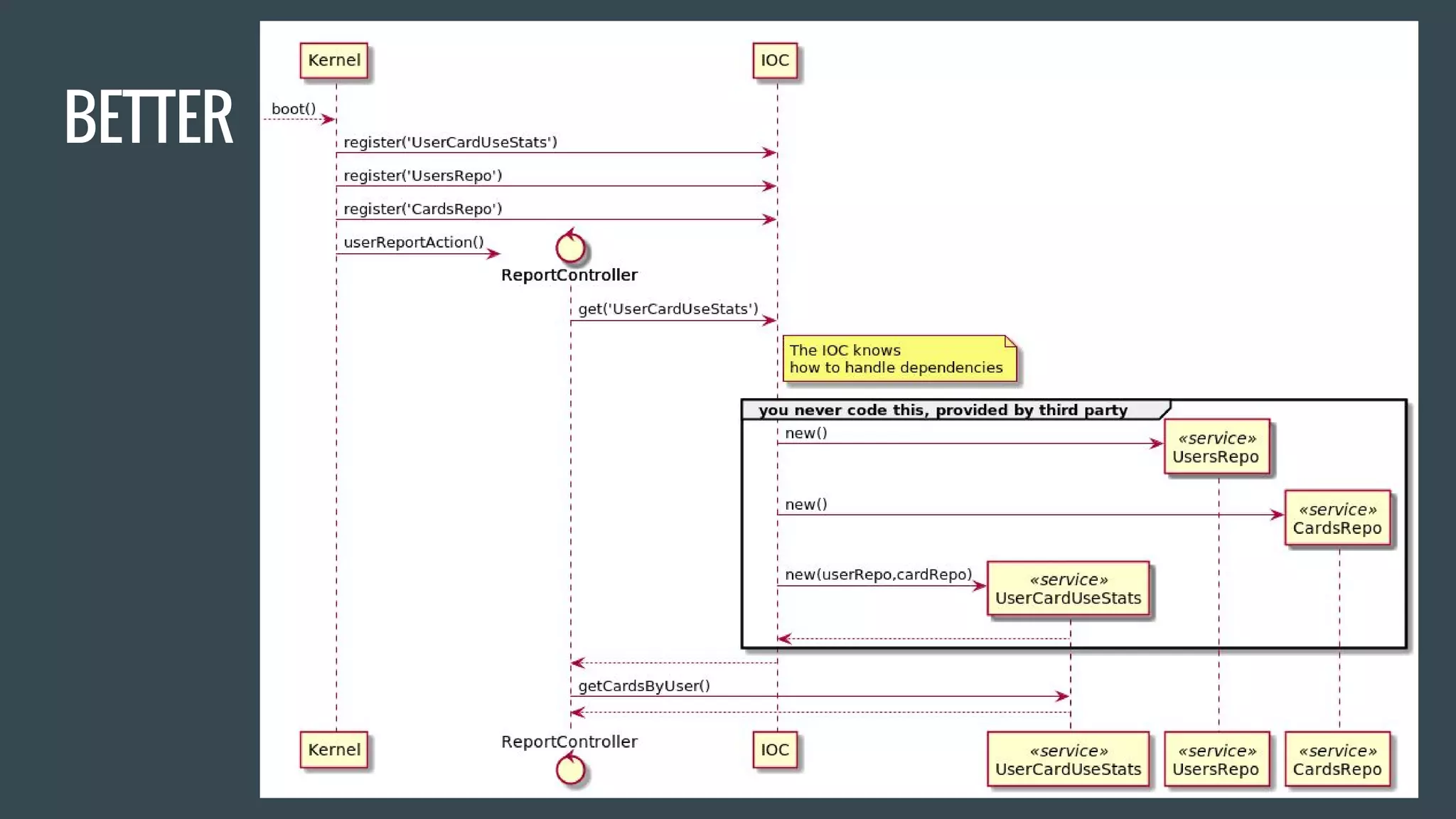Click the boot() message label

click(293, 109)
